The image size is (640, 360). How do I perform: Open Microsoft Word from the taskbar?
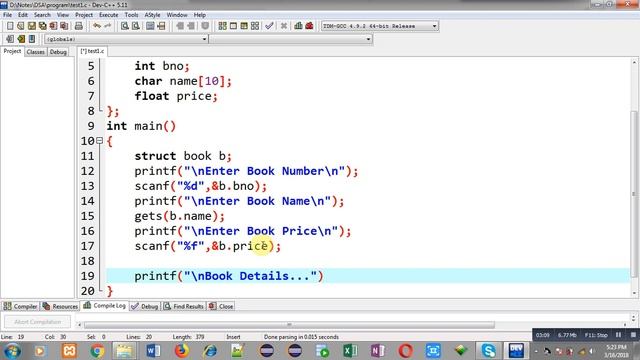pyautogui.click(x=153, y=351)
